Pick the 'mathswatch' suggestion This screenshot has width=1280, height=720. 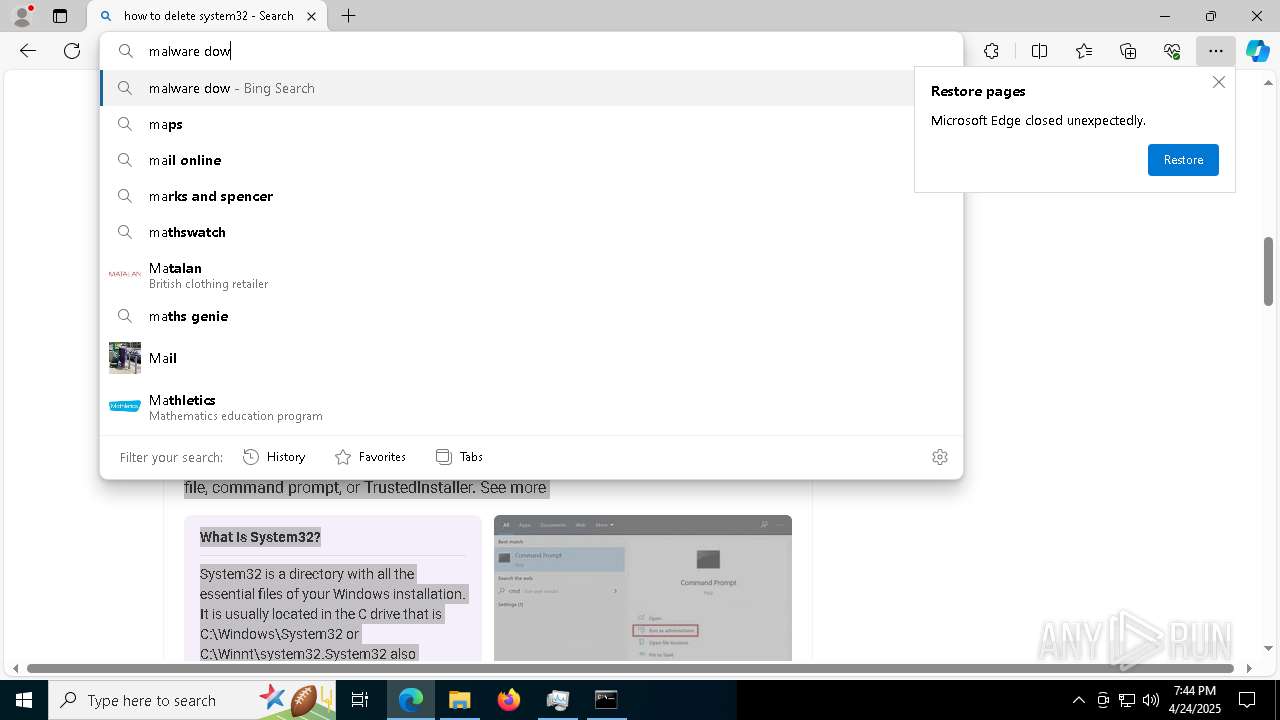531,232
